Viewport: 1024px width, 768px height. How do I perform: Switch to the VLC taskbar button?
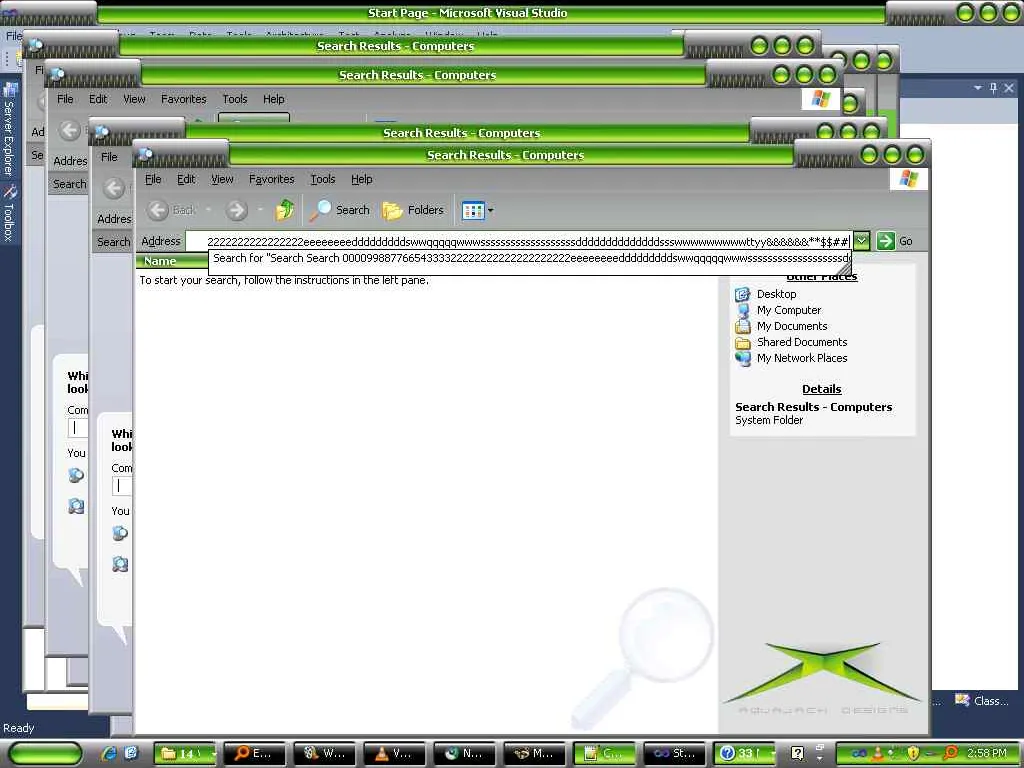[394, 754]
